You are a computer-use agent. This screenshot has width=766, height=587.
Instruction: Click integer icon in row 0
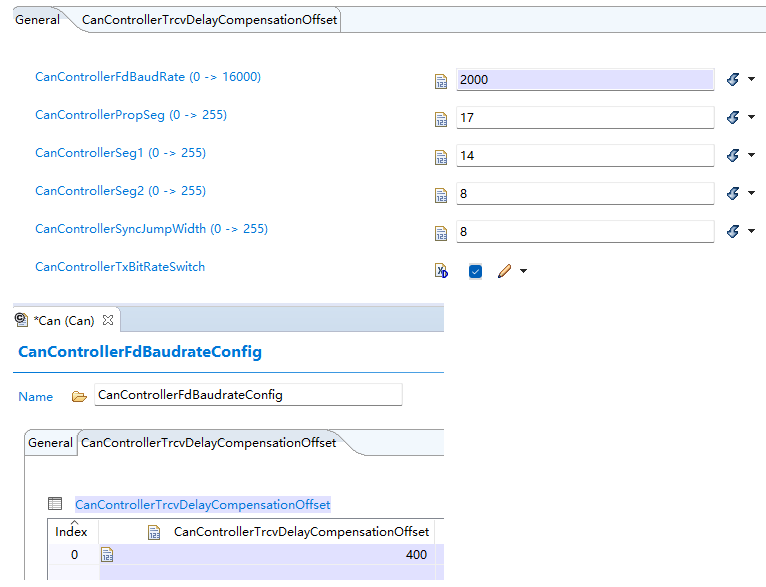107,555
